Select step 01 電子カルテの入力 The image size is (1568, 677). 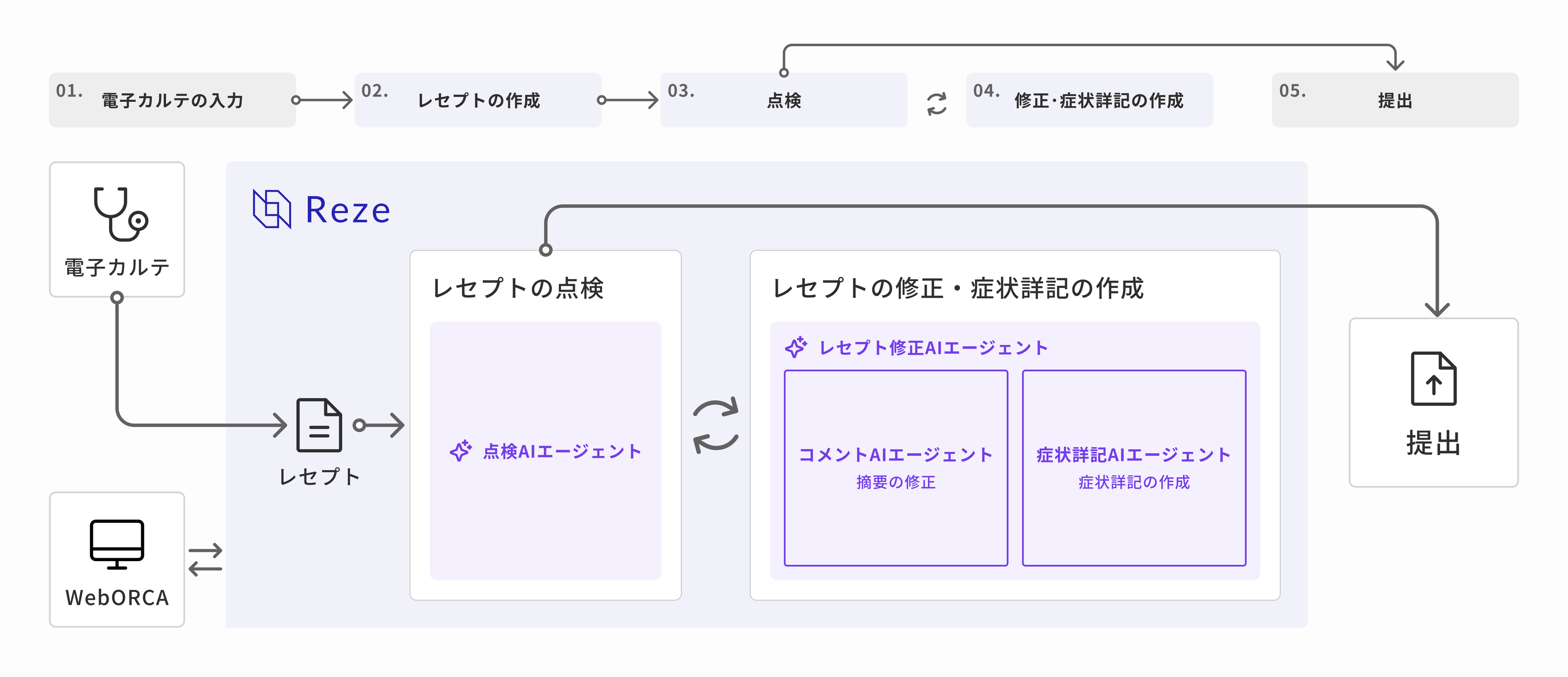tap(172, 100)
